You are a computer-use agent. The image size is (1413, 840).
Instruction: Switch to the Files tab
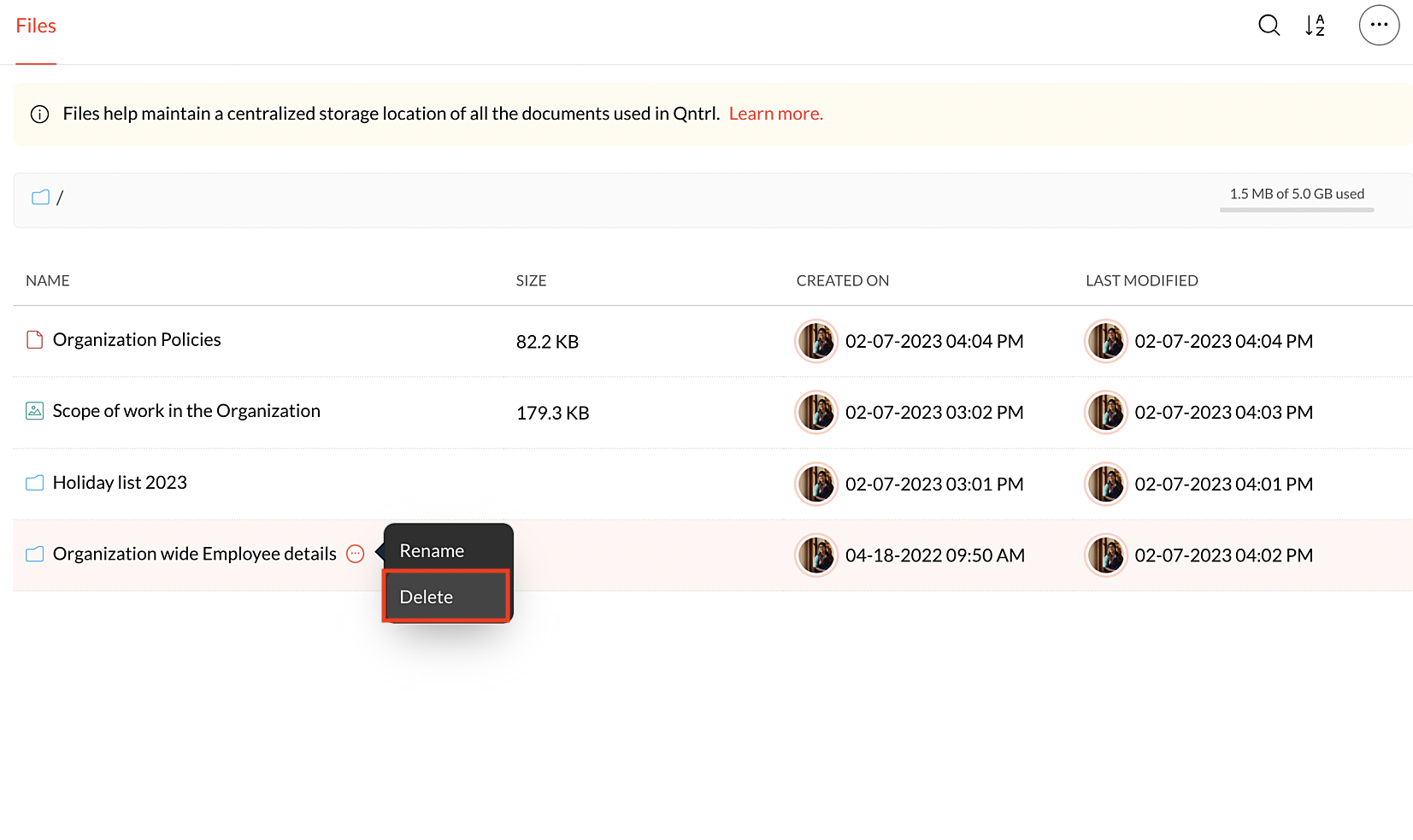click(x=36, y=26)
